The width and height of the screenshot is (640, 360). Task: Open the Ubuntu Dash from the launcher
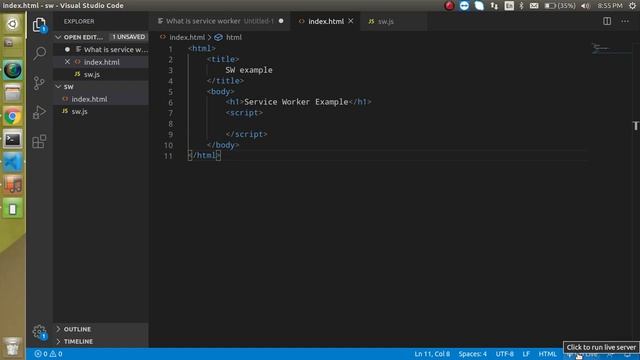[x=12, y=24]
